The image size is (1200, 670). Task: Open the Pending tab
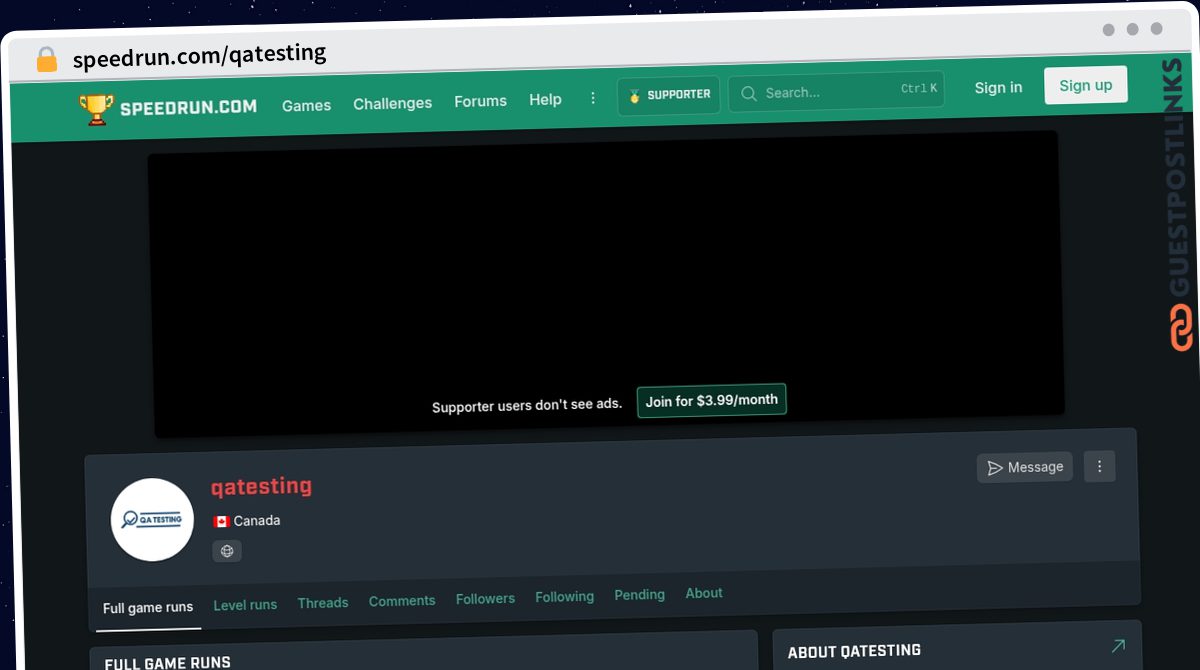tap(639, 595)
